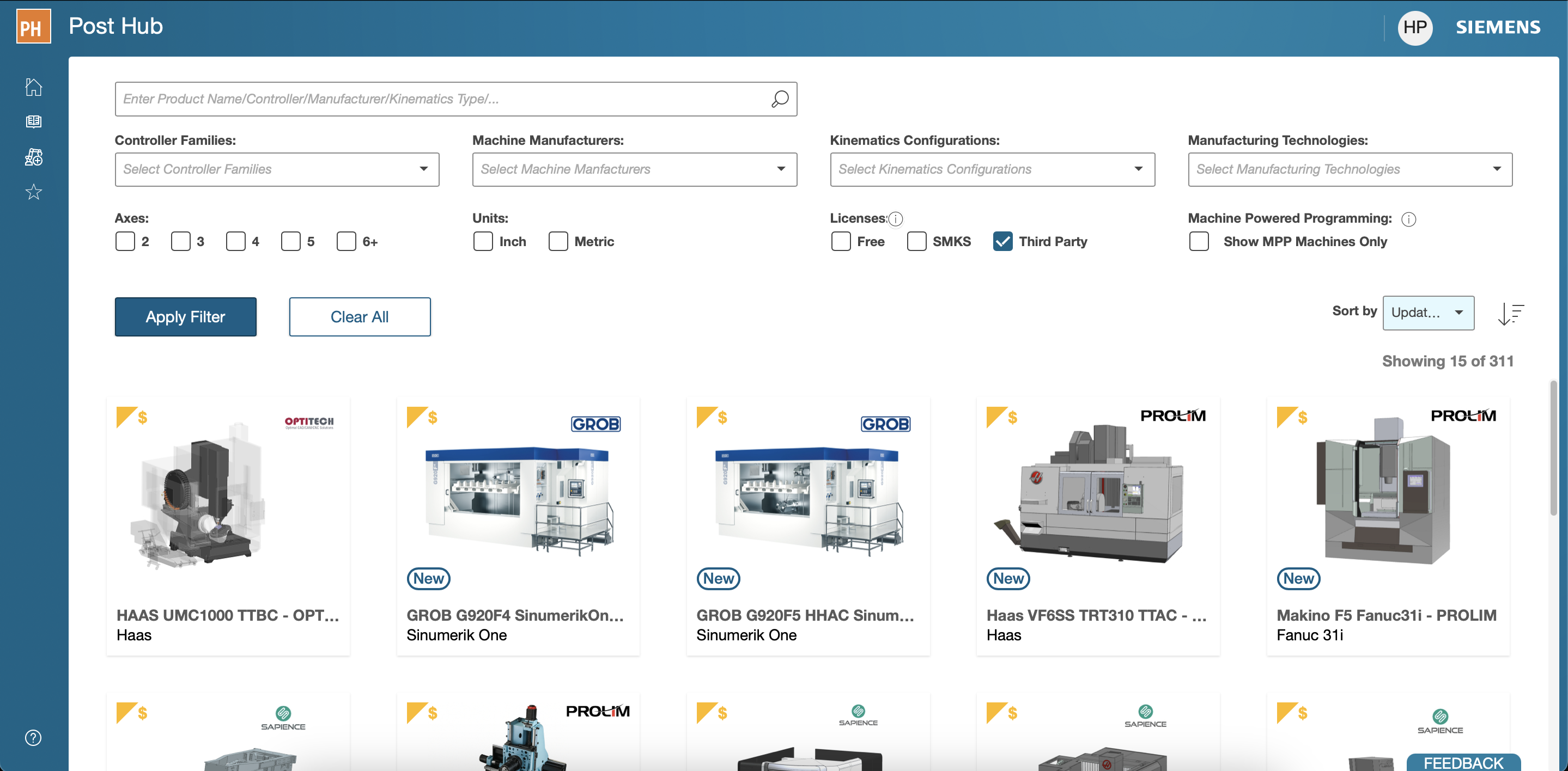1568x771 pixels.
Task: Open the news/library icon in sidebar
Action: (33, 122)
